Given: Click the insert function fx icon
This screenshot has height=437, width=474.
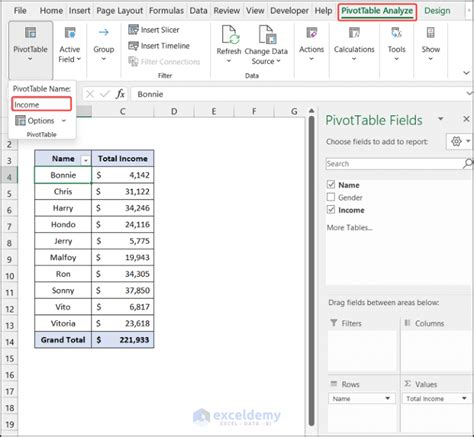Looking at the screenshot, I should pyautogui.click(x=120, y=94).
